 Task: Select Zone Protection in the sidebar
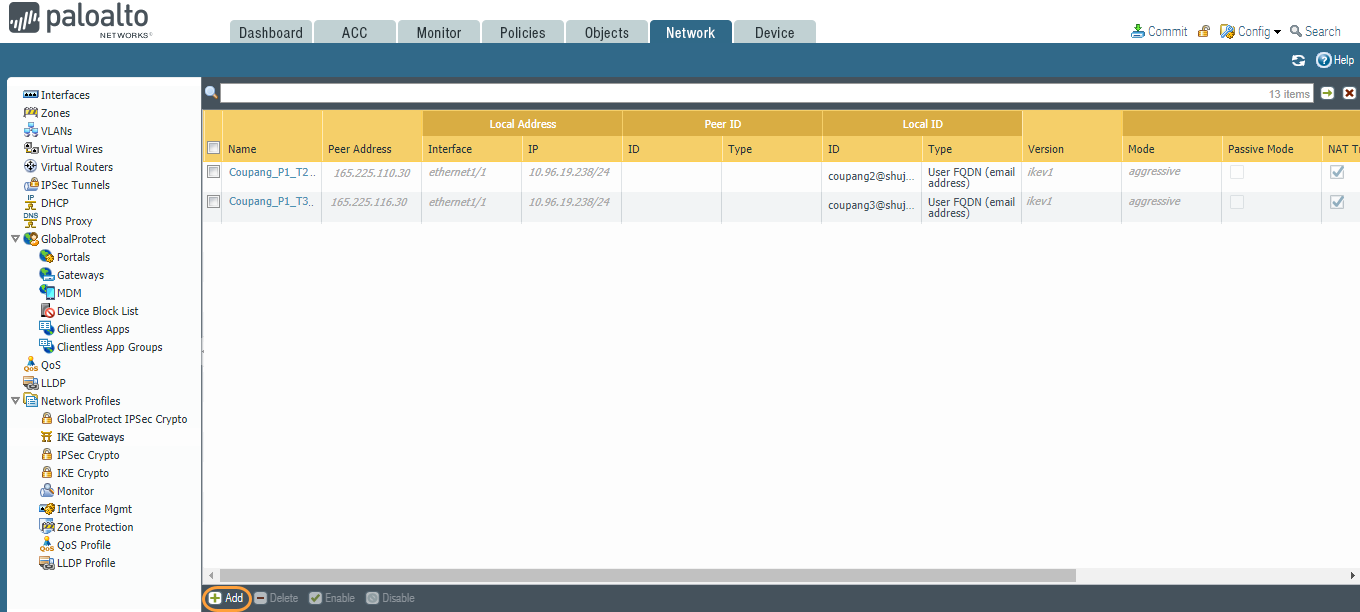pos(92,526)
